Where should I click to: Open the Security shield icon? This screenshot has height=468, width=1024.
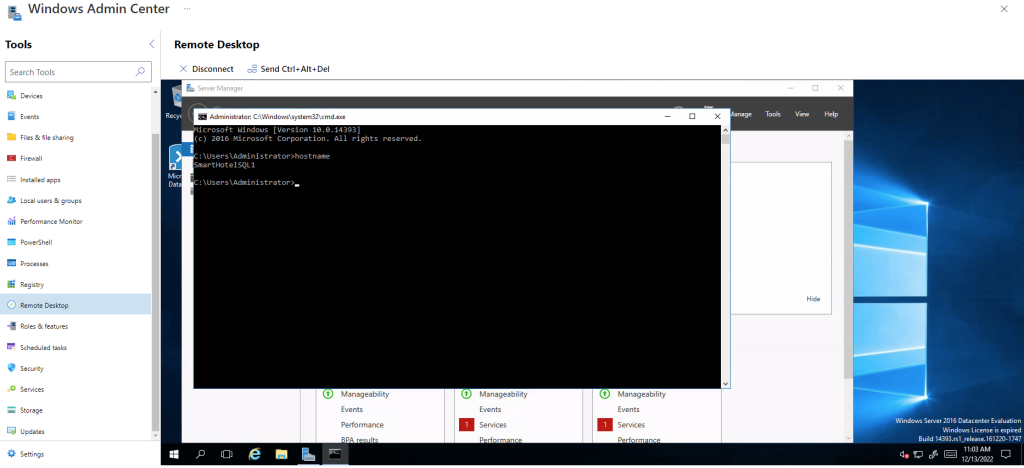[x=11, y=368]
